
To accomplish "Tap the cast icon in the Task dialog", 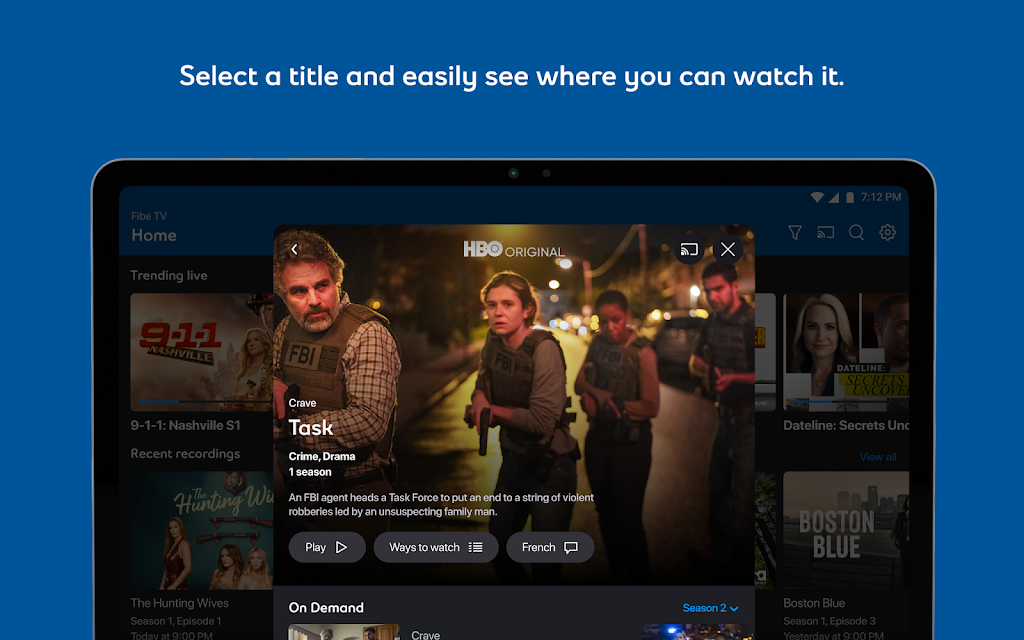I will click(x=689, y=250).
